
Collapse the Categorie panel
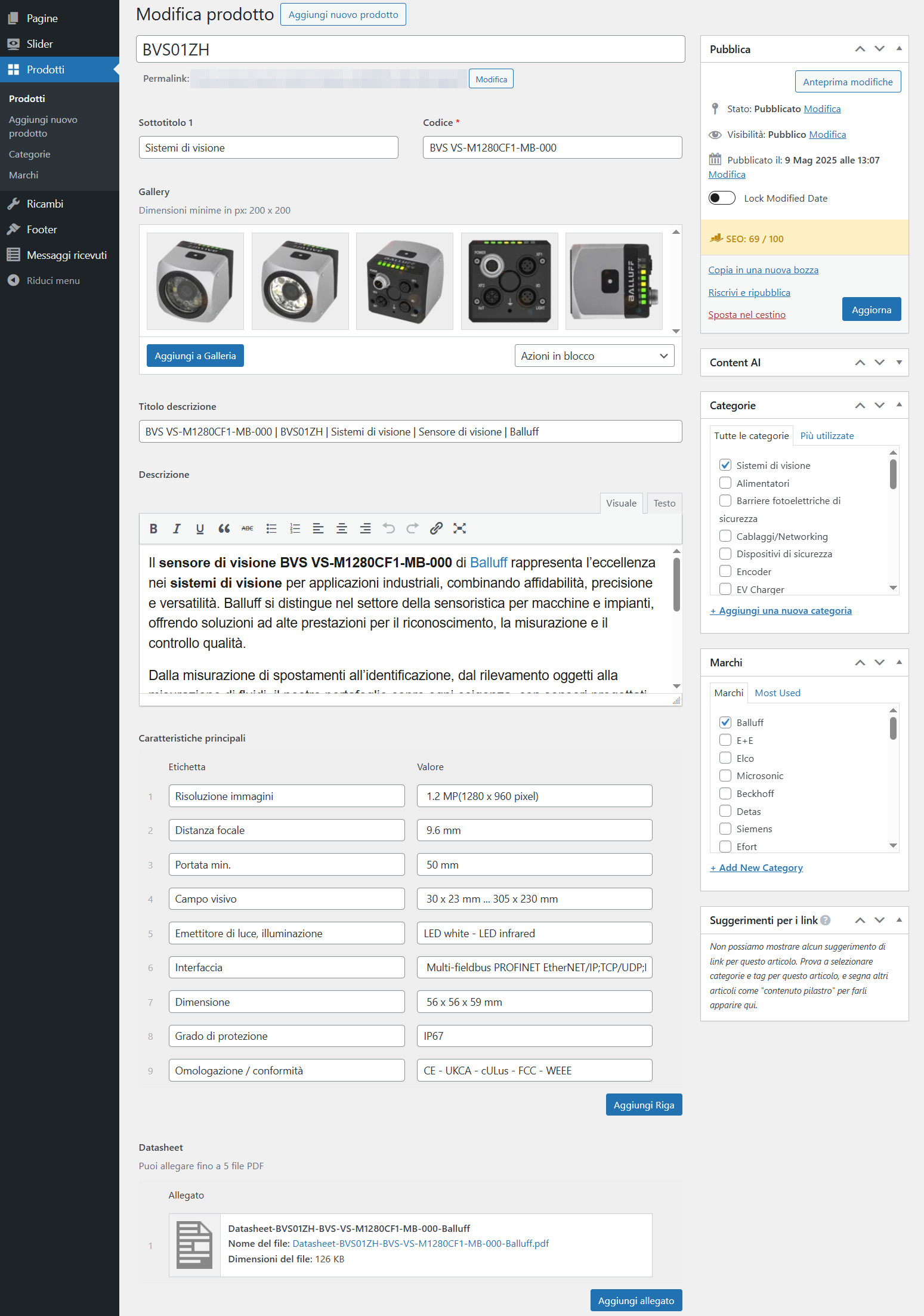(898, 405)
